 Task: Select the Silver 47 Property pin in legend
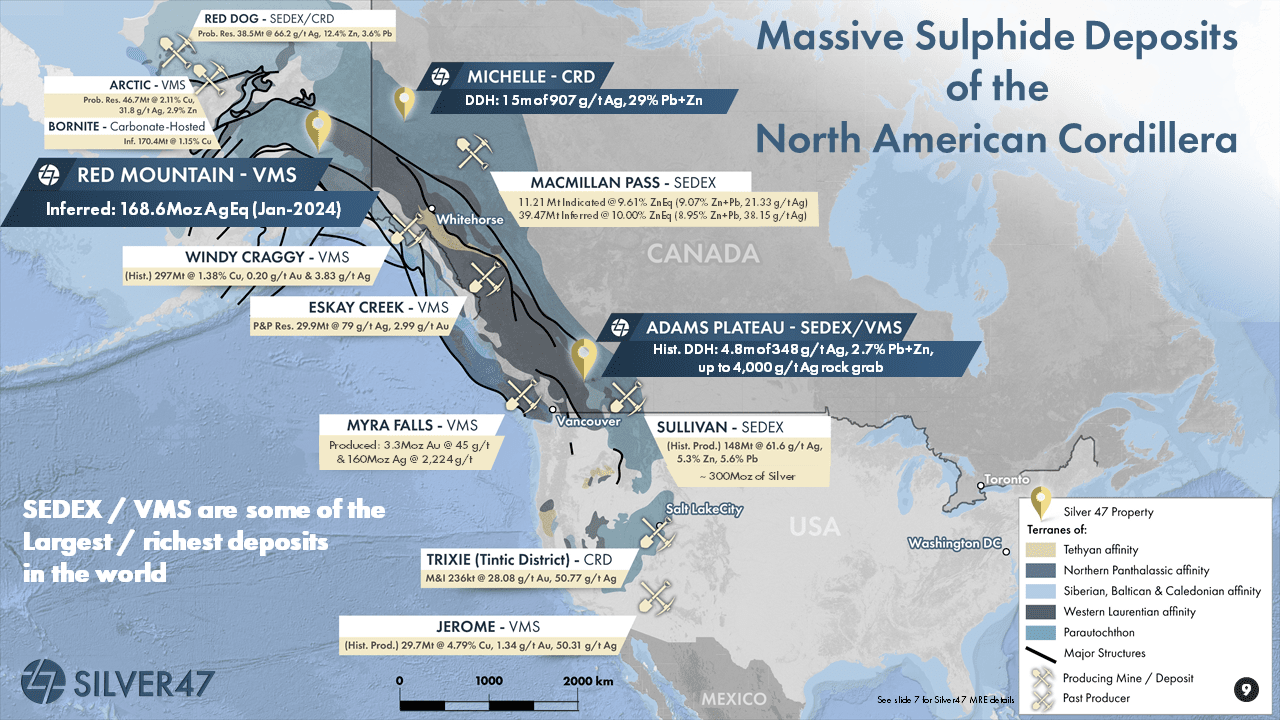pos(1040,504)
